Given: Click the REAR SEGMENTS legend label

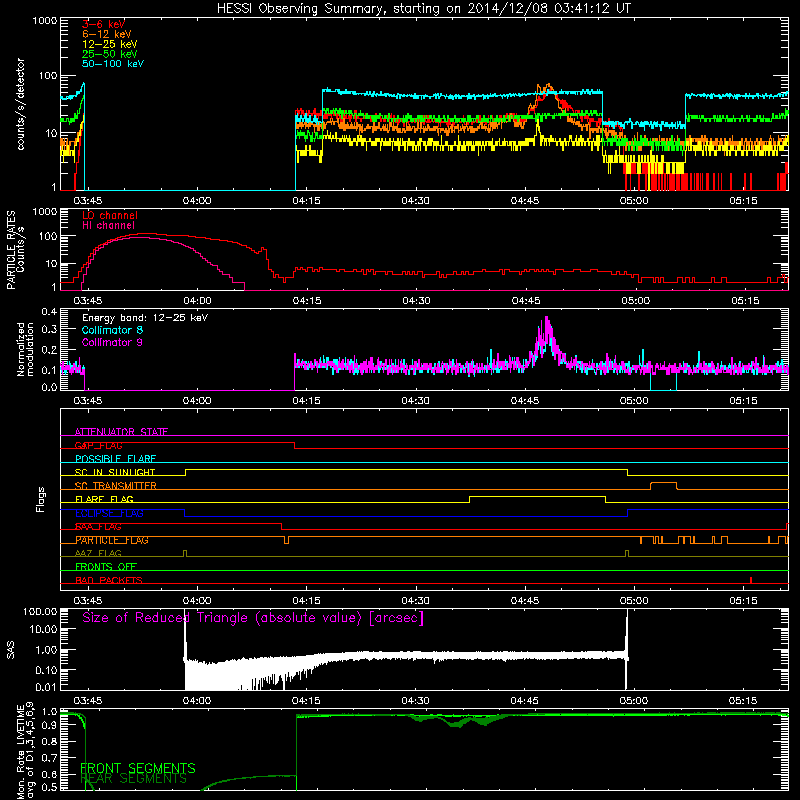Looking at the screenshot, I should click(134, 779).
